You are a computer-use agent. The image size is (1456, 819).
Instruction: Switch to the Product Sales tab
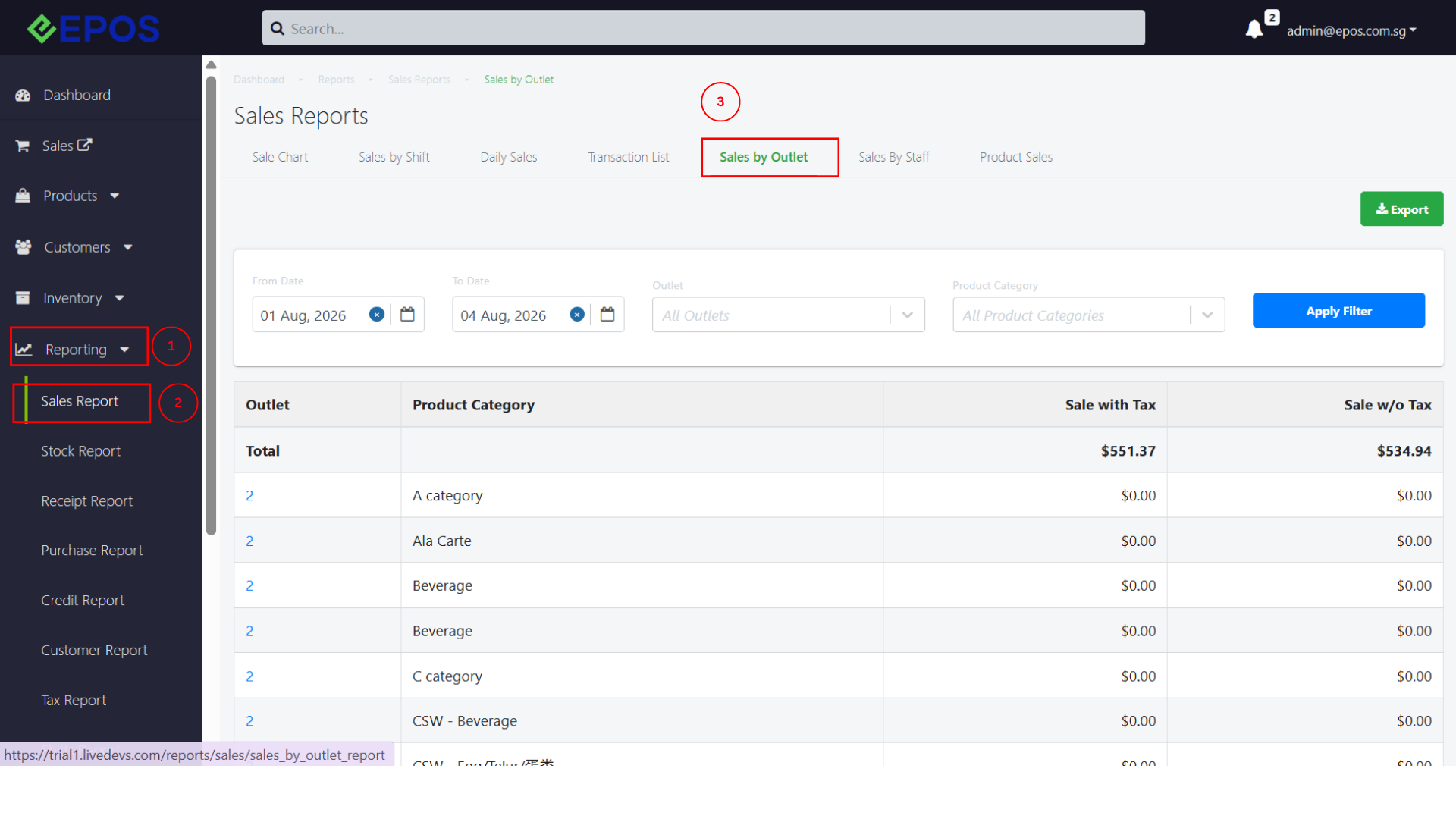[x=1016, y=157]
